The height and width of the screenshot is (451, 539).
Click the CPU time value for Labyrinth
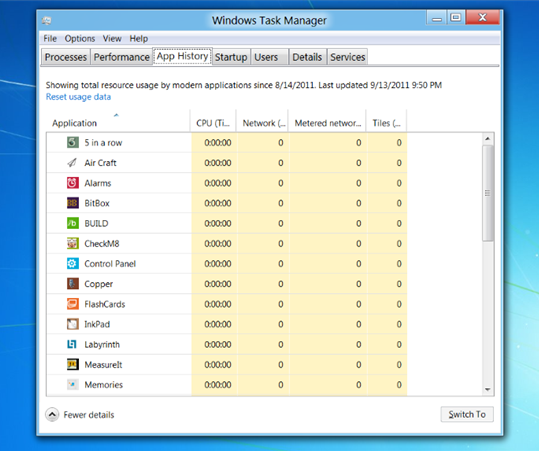218,345
